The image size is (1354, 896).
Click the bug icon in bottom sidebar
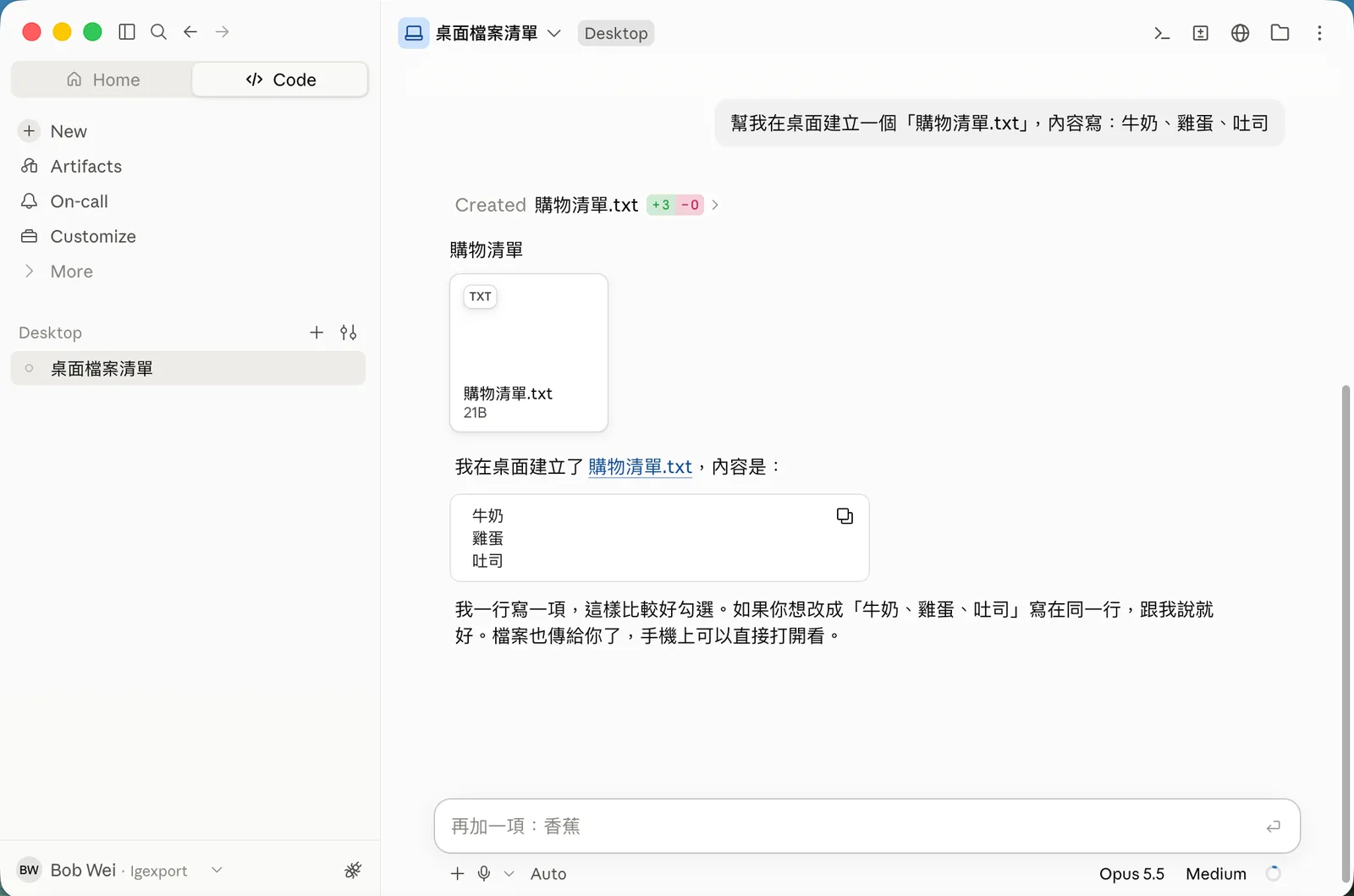click(x=353, y=870)
